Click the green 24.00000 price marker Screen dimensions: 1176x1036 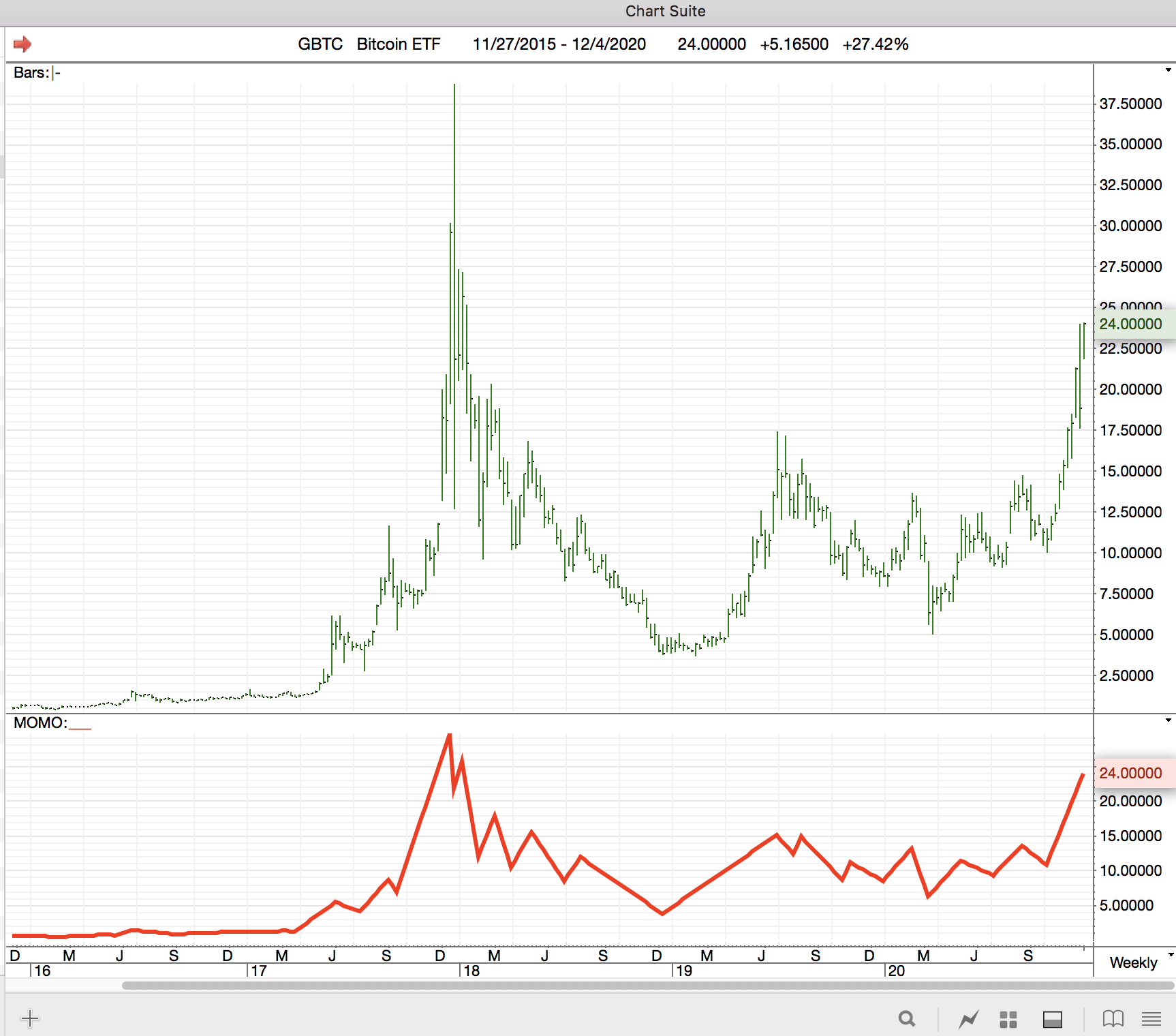[x=1131, y=324]
